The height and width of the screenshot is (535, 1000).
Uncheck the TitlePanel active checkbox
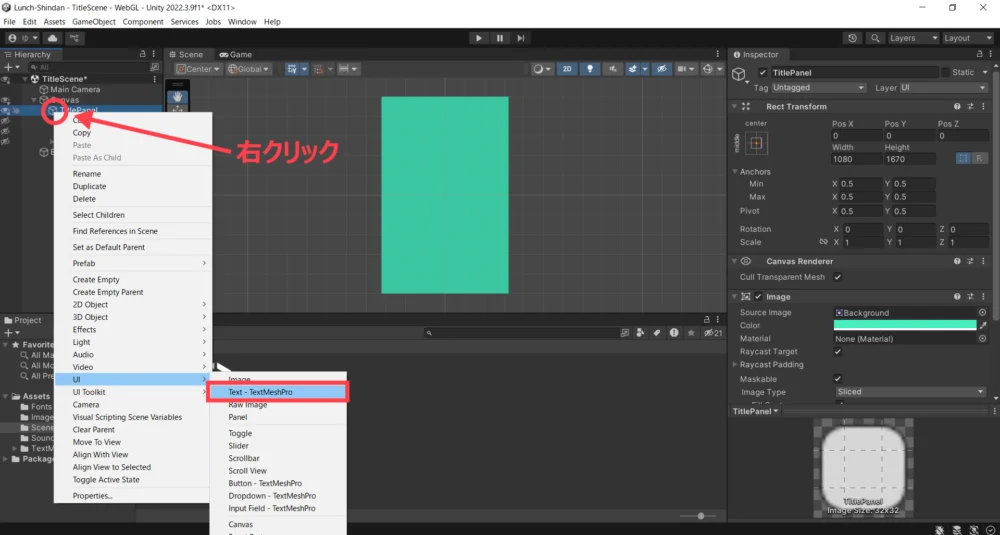(x=763, y=73)
